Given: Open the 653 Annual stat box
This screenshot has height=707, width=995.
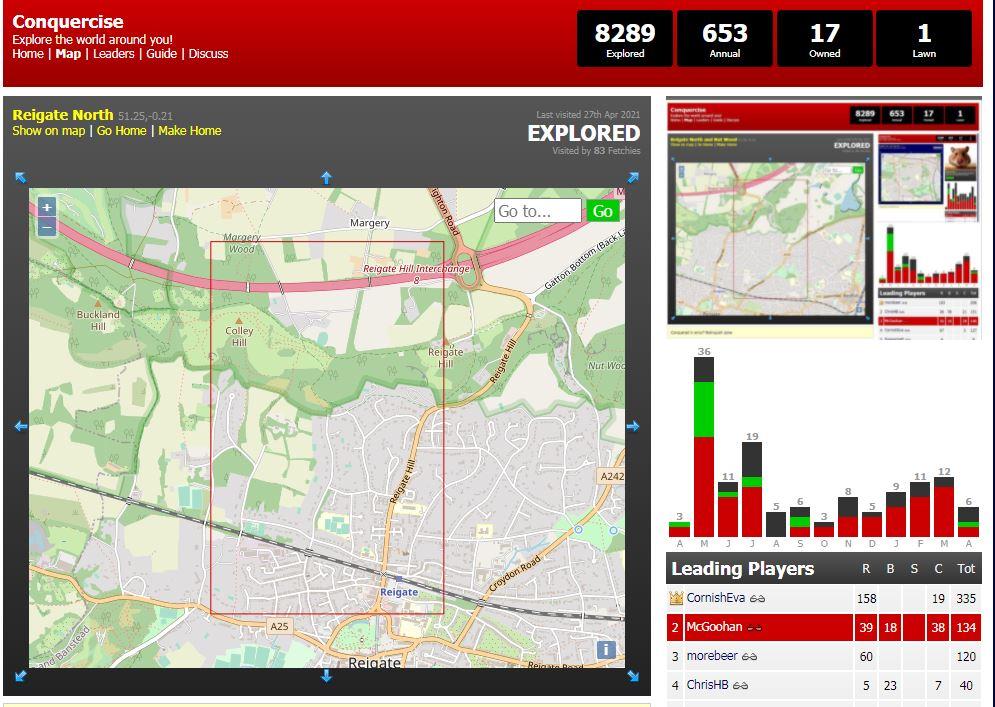Looking at the screenshot, I should click(725, 39).
